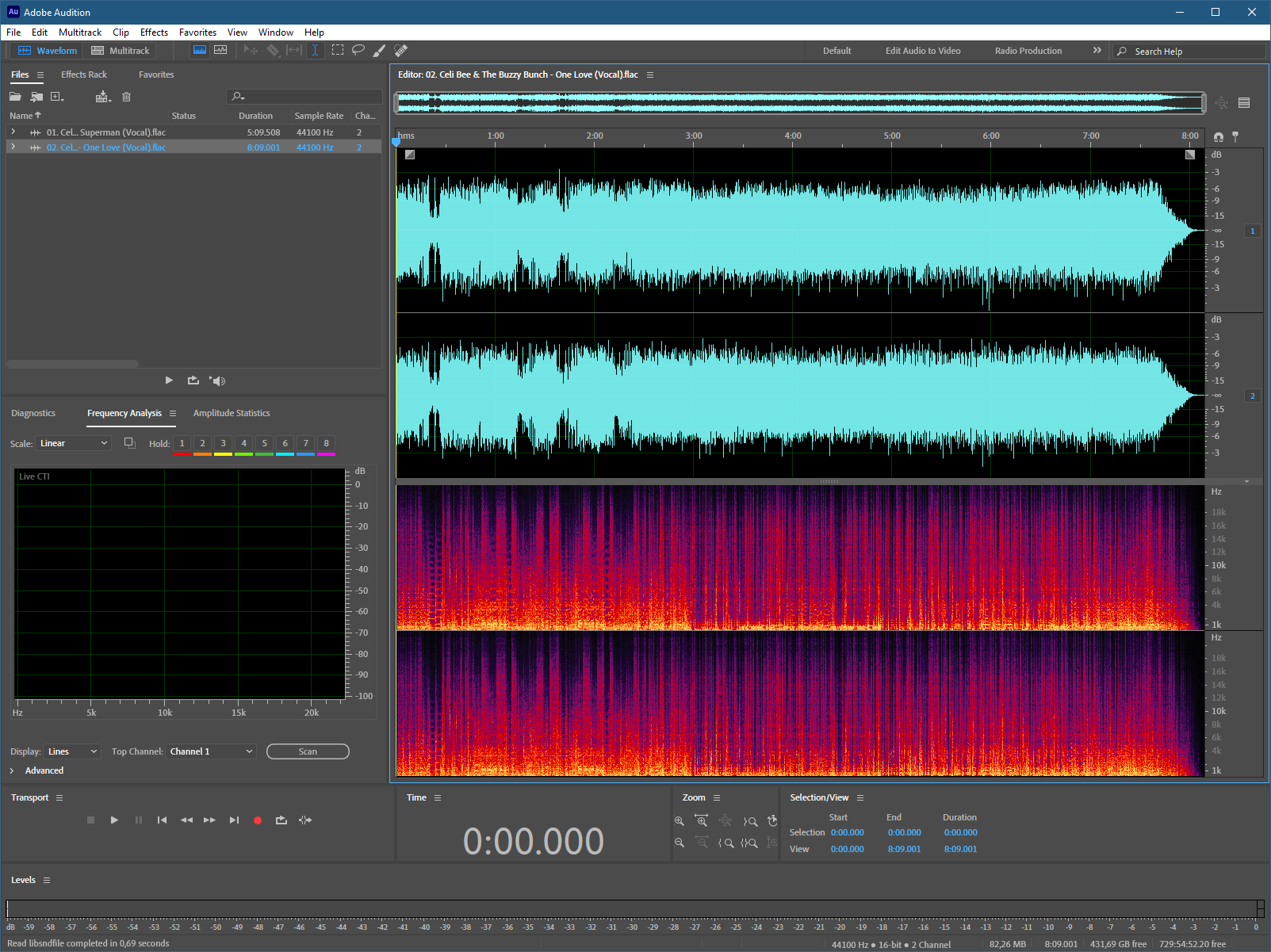1271x952 pixels.
Task: Open the Scale Linear dropdown
Action: [73, 443]
